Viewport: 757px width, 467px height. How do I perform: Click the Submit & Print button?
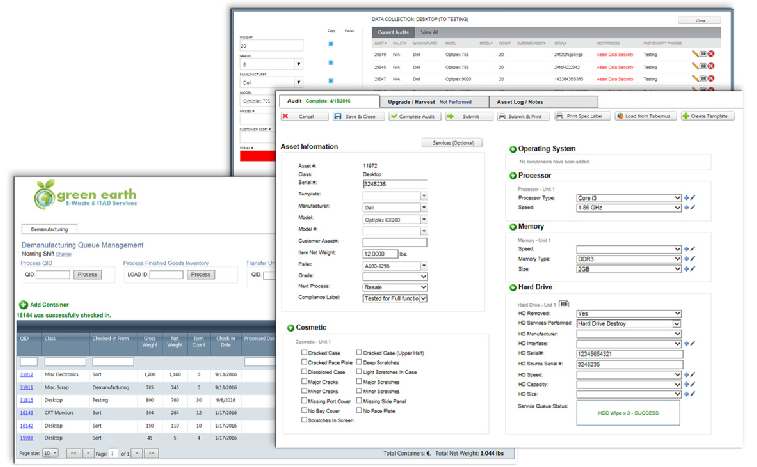(x=523, y=116)
